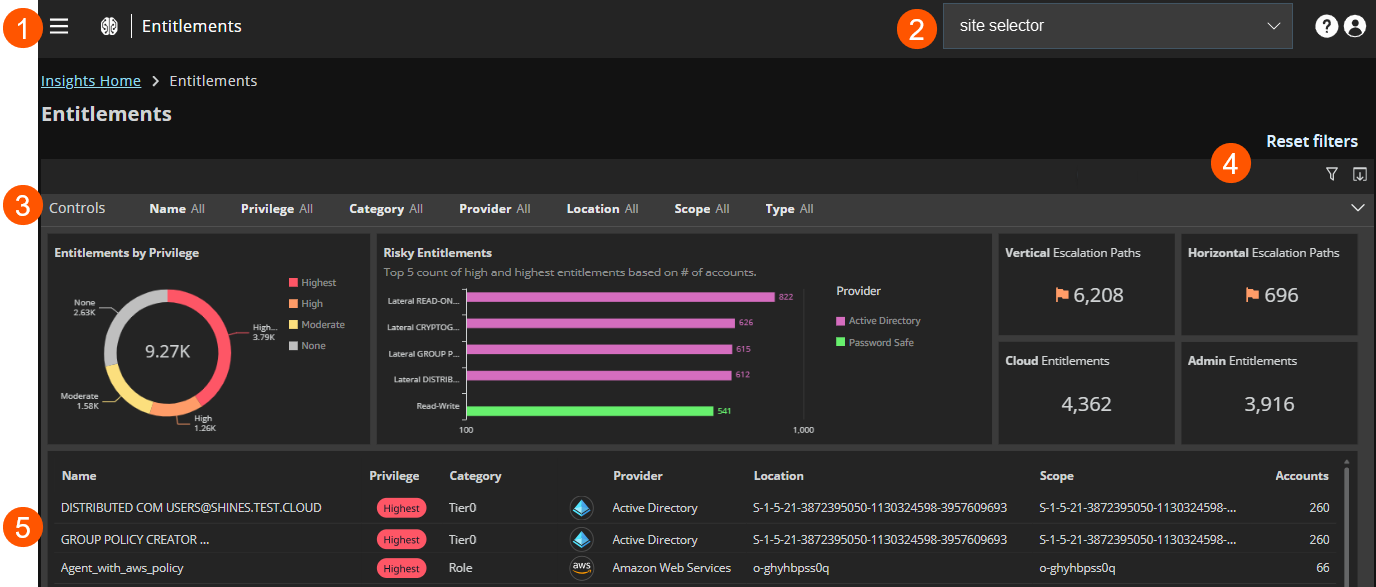
Task: Click the filter funnel icon
Action: pos(1331,175)
